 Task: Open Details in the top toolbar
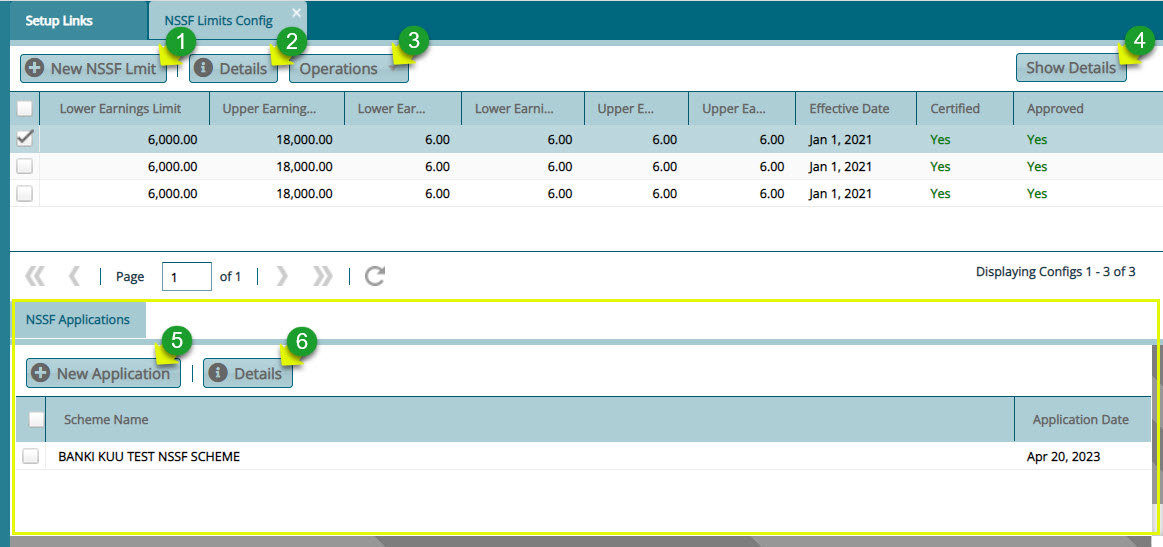coord(233,69)
